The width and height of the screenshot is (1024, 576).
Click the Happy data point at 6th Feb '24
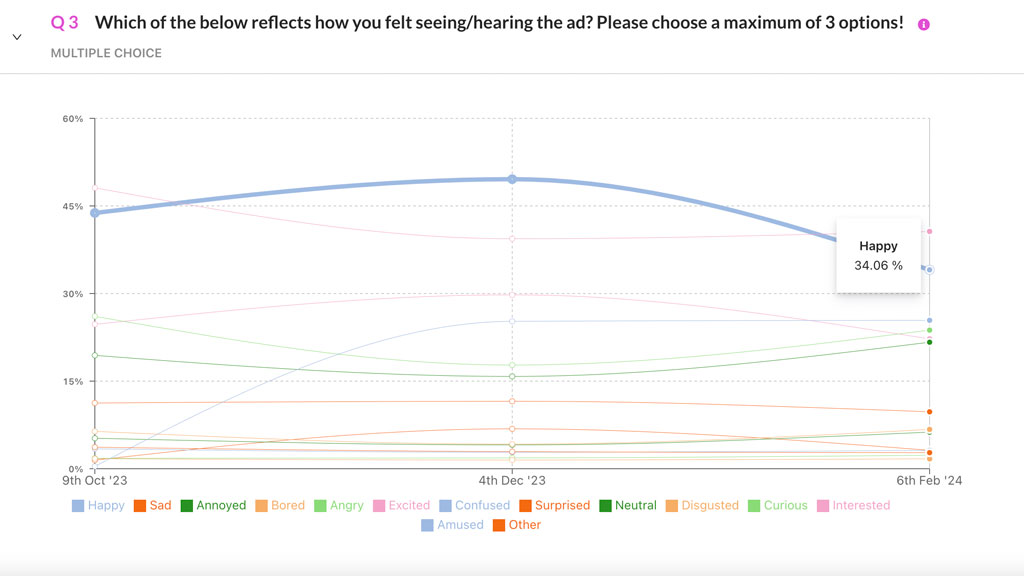(x=929, y=270)
